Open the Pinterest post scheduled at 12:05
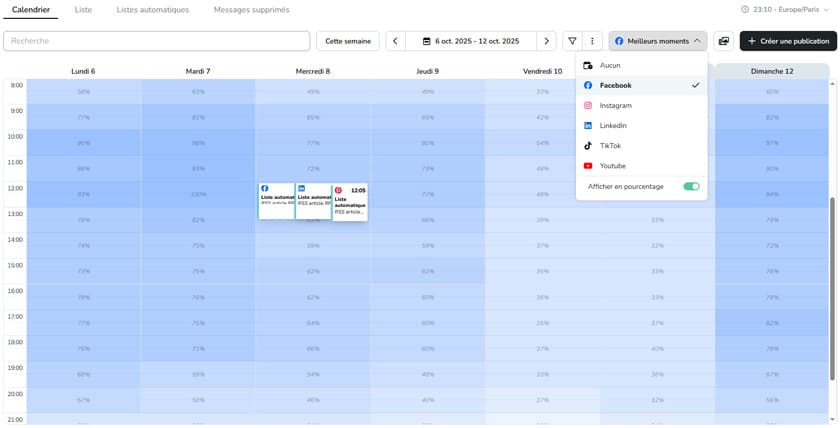 [350, 202]
